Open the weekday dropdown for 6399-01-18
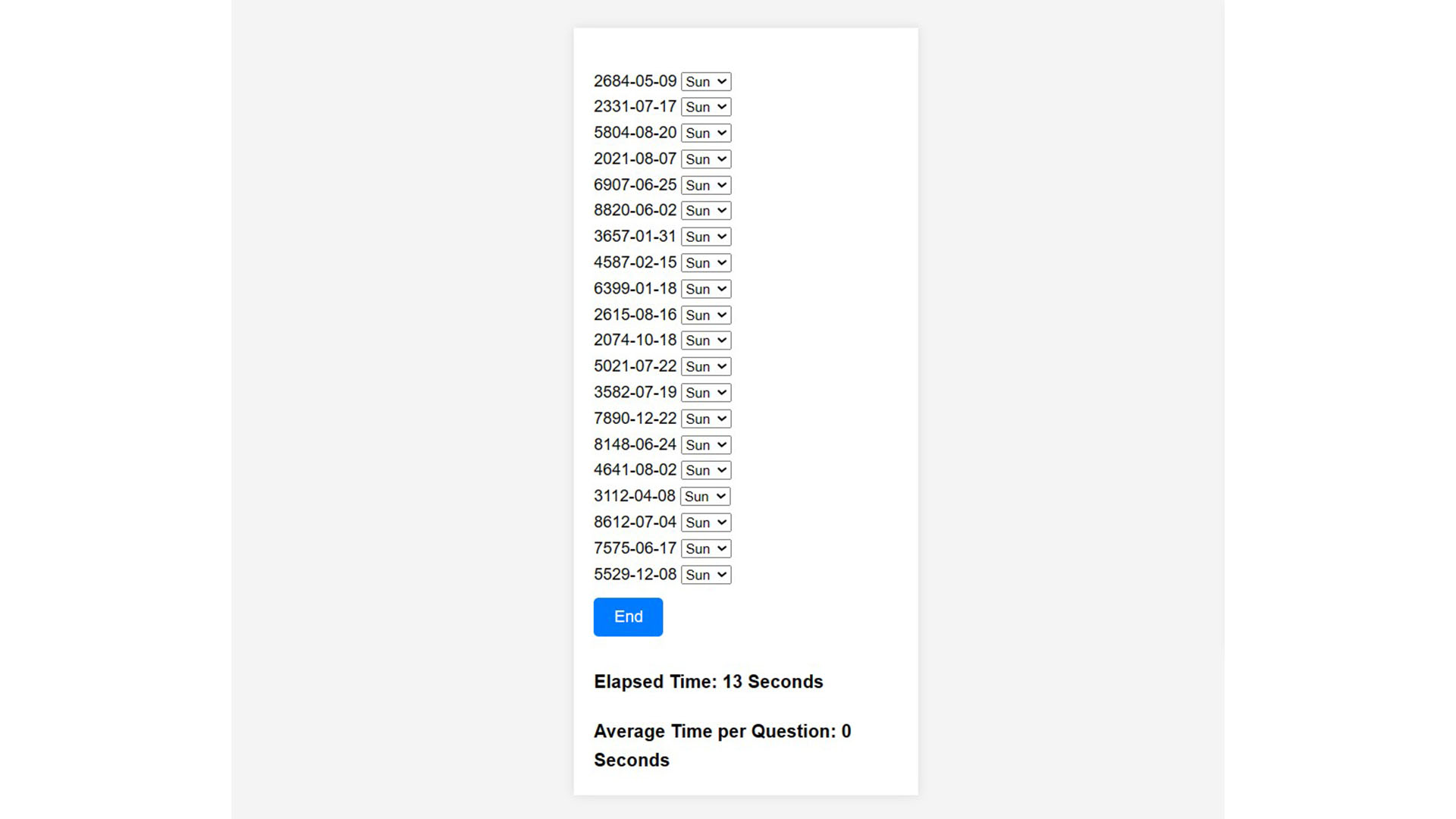 coord(705,289)
